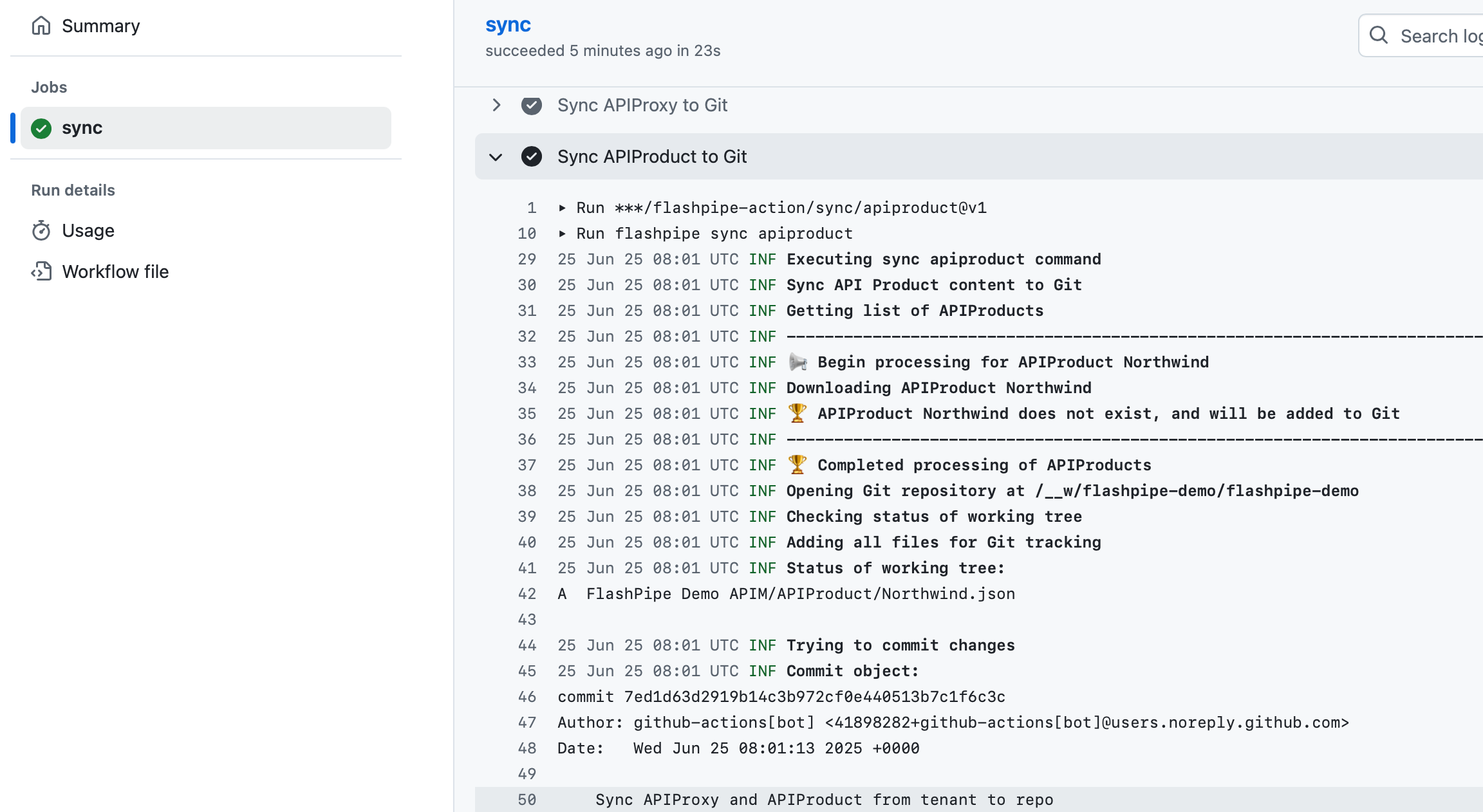The image size is (1483, 812).
Task: Click the green success icon beside sync
Action: pyautogui.click(x=41, y=128)
